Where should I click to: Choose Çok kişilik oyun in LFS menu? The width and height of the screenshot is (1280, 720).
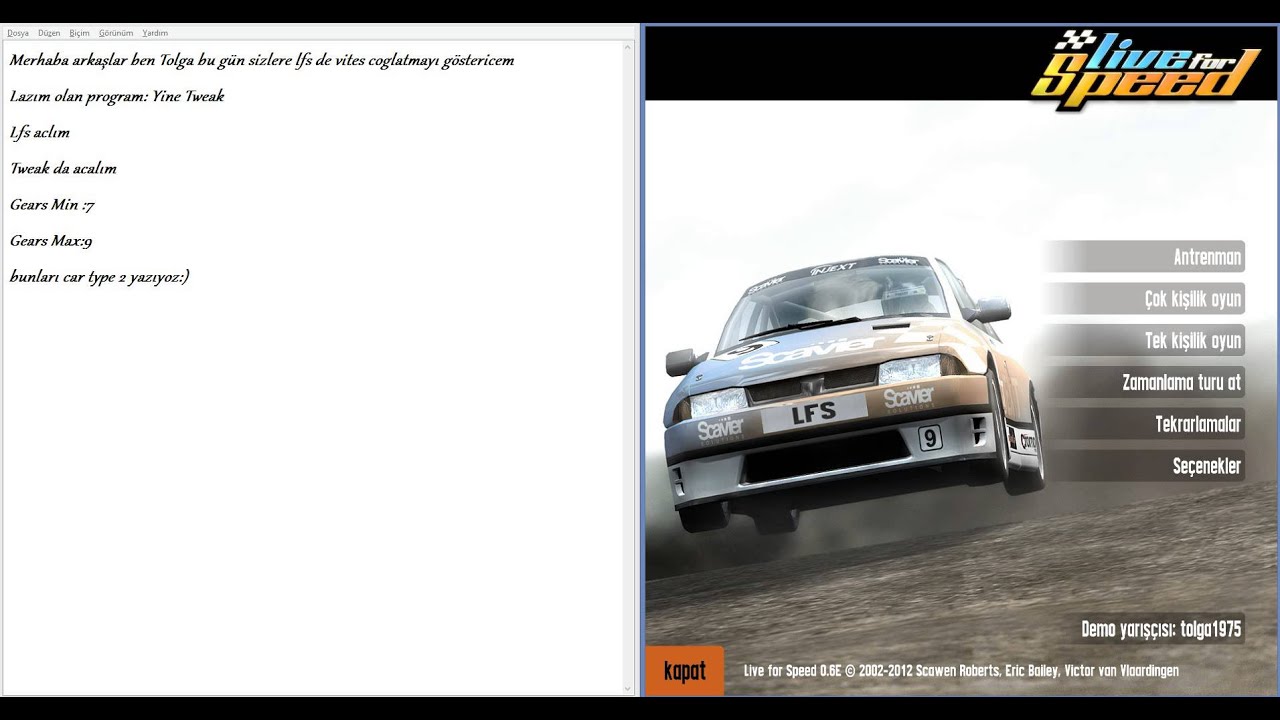tap(1144, 299)
